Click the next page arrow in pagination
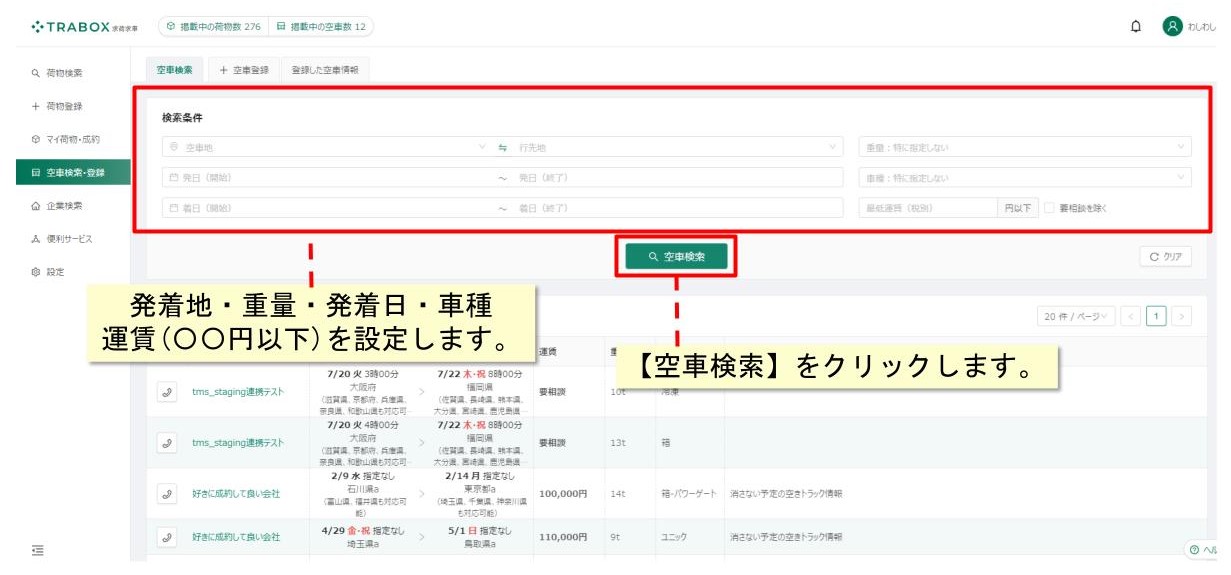 coord(1182,316)
